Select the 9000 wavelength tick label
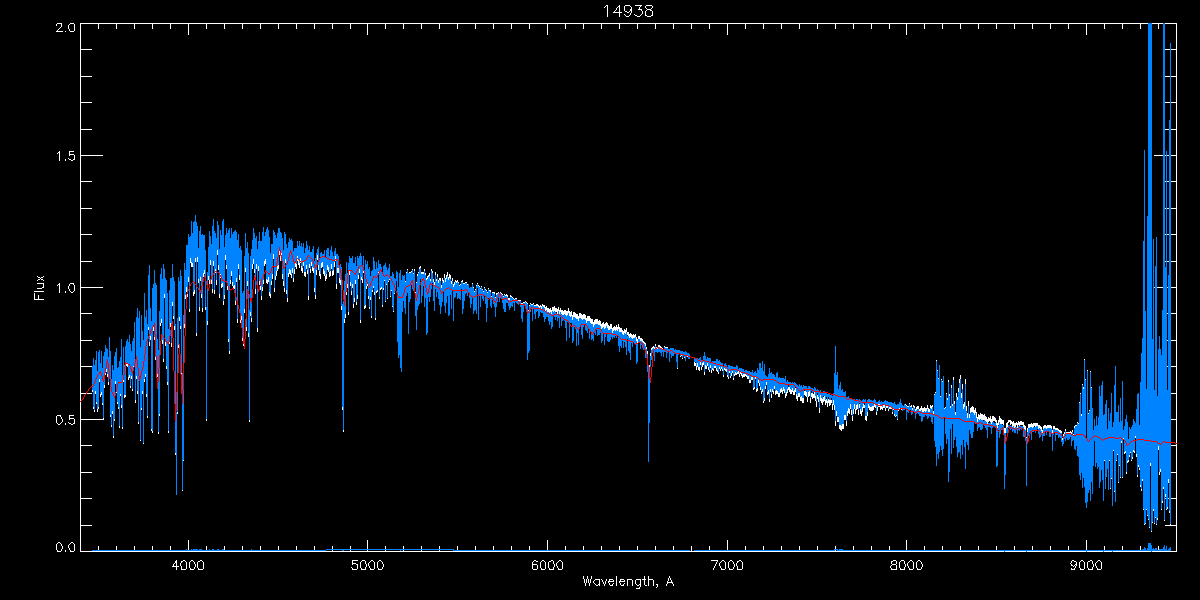This screenshot has width=1200, height=600. 1086,564
